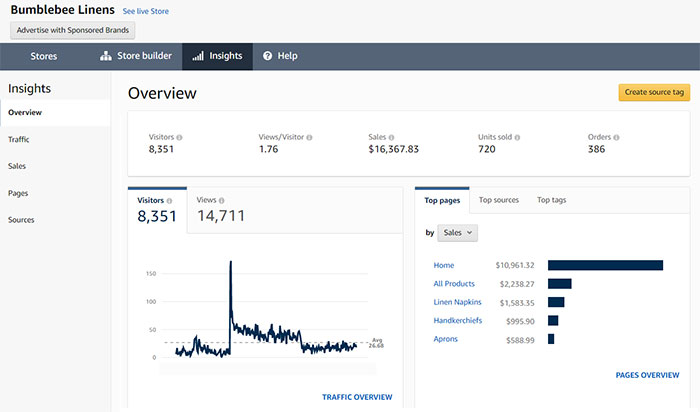Click the Aprons sales bar

click(x=551, y=339)
